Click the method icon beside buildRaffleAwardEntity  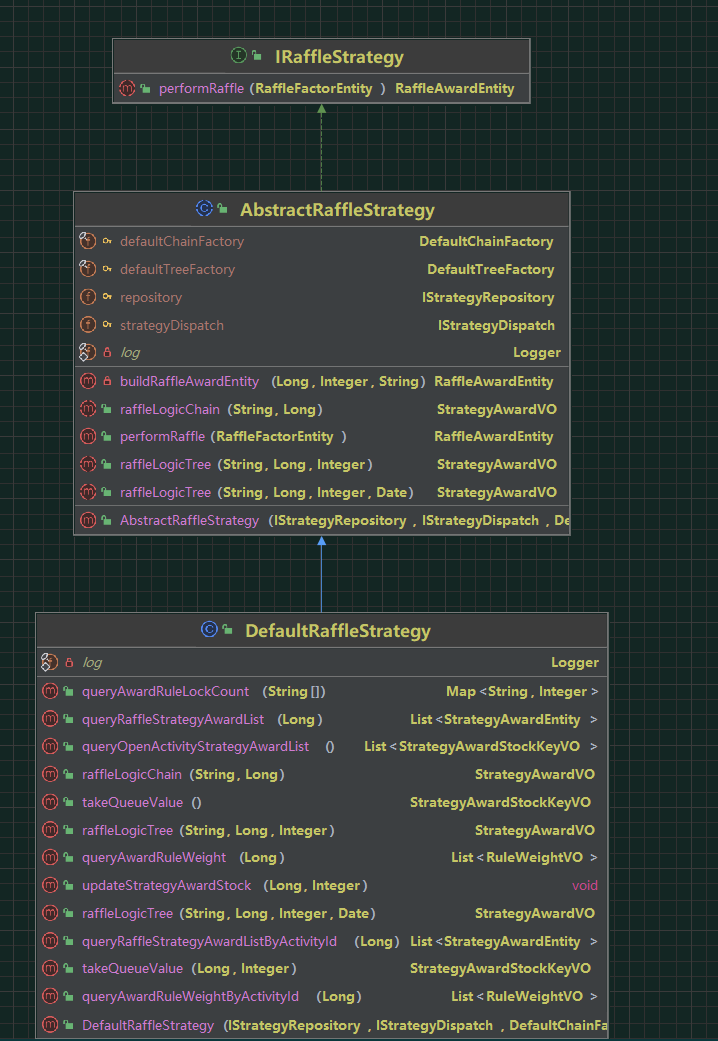coord(88,381)
